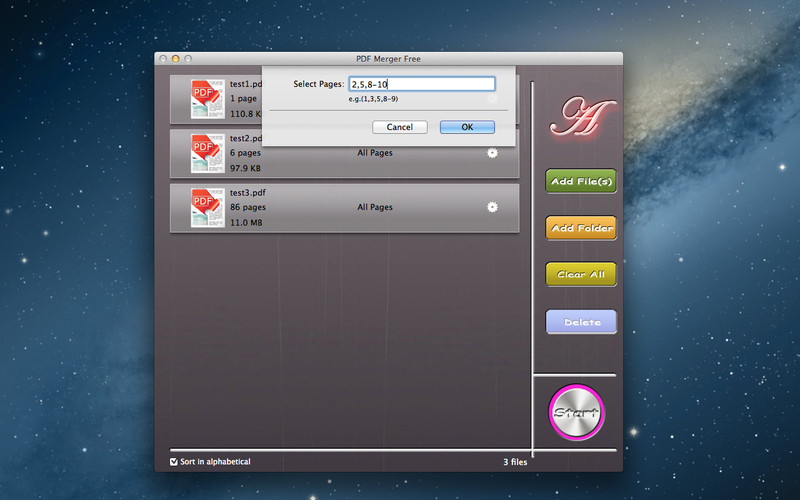Click the PDF Merger Free window title
This screenshot has height=500, width=800.
pos(388,59)
